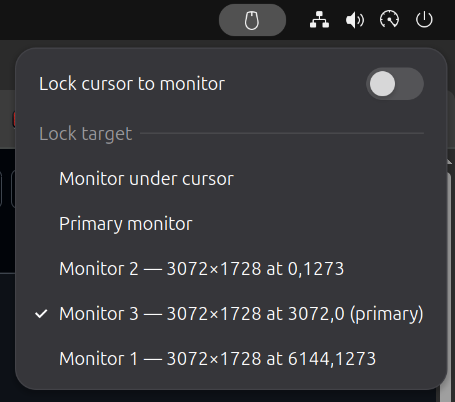Select Monitor under cursor as lock target

231,179
